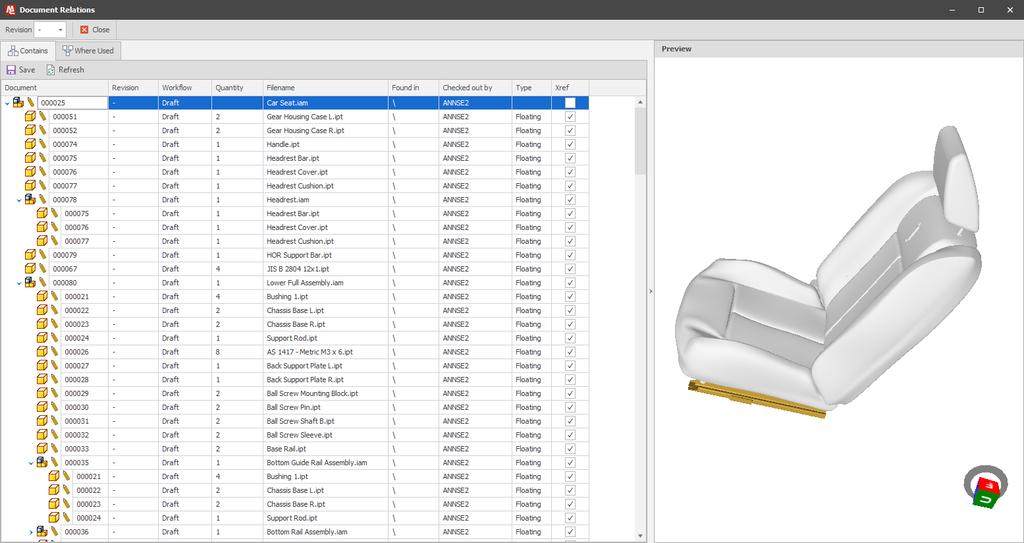Collapse the 000035 Bottom Guide Rail Assembly node
Viewport: 1024px width, 543px height.
tap(31, 463)
